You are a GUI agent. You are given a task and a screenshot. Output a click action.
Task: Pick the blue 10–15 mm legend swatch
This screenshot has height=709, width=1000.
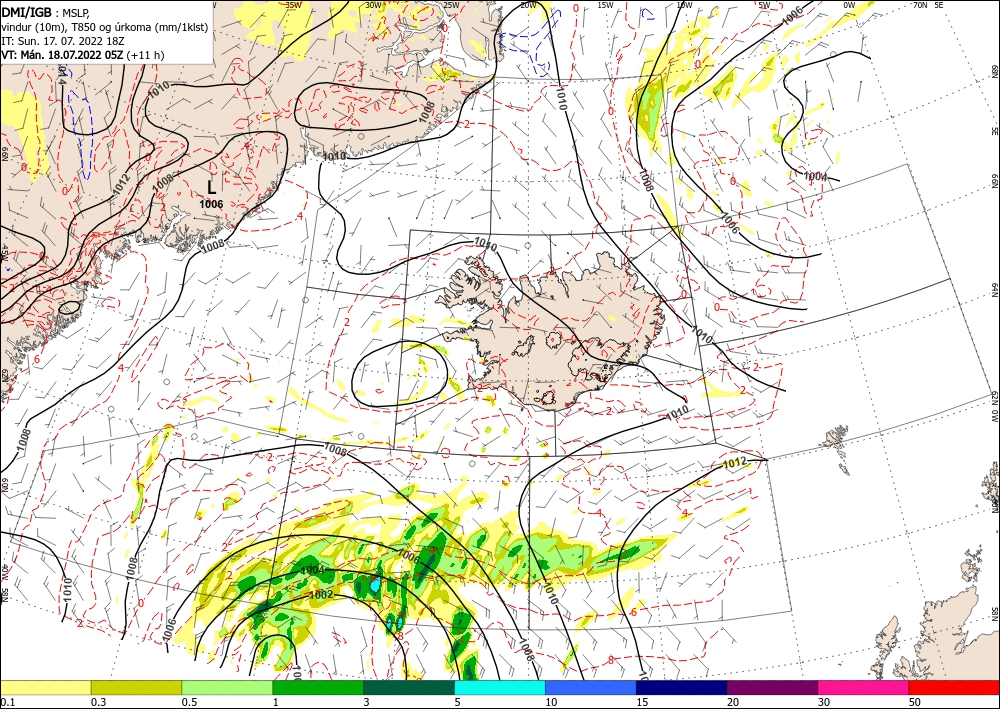coord(591,687)
